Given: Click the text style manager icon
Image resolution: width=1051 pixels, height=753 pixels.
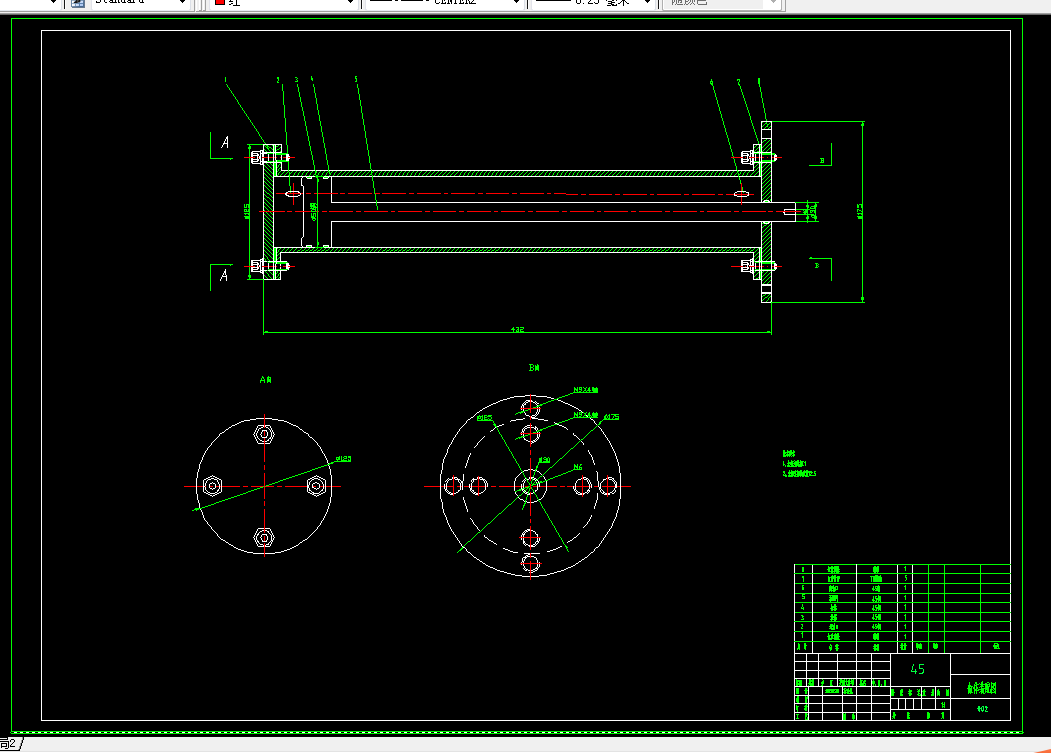Looking at the screenshot, I should (x=78, y=3).
